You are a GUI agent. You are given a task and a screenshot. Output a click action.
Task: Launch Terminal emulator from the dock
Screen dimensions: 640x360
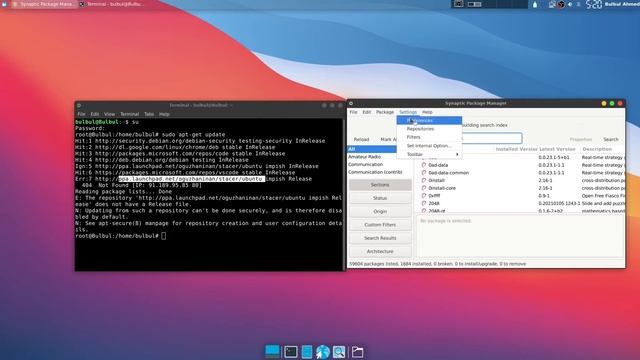pyautogui.click(x=291, y=352)
